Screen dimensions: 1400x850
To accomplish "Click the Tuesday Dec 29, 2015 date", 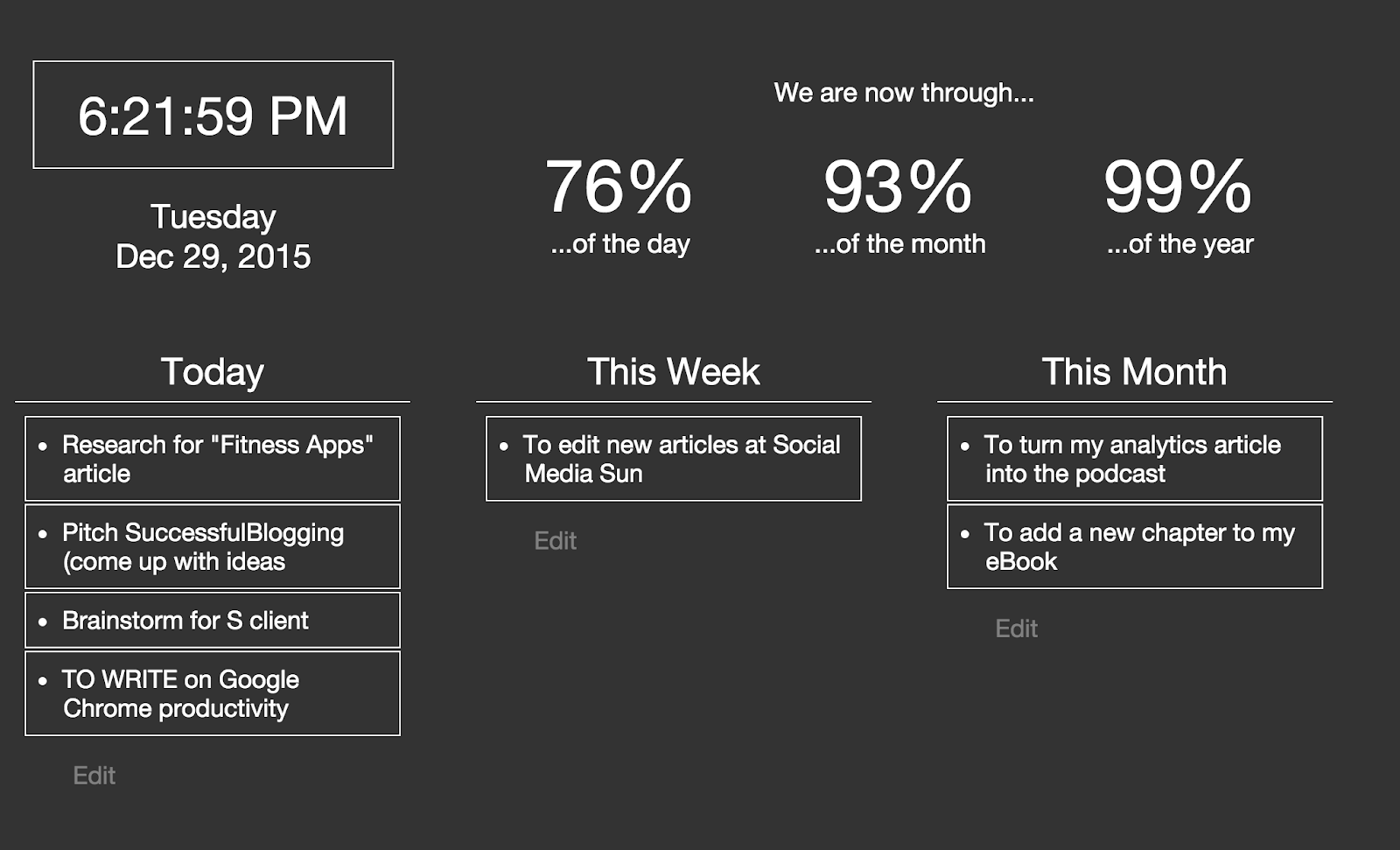I will pyautogui.click(x=213, y=236).
